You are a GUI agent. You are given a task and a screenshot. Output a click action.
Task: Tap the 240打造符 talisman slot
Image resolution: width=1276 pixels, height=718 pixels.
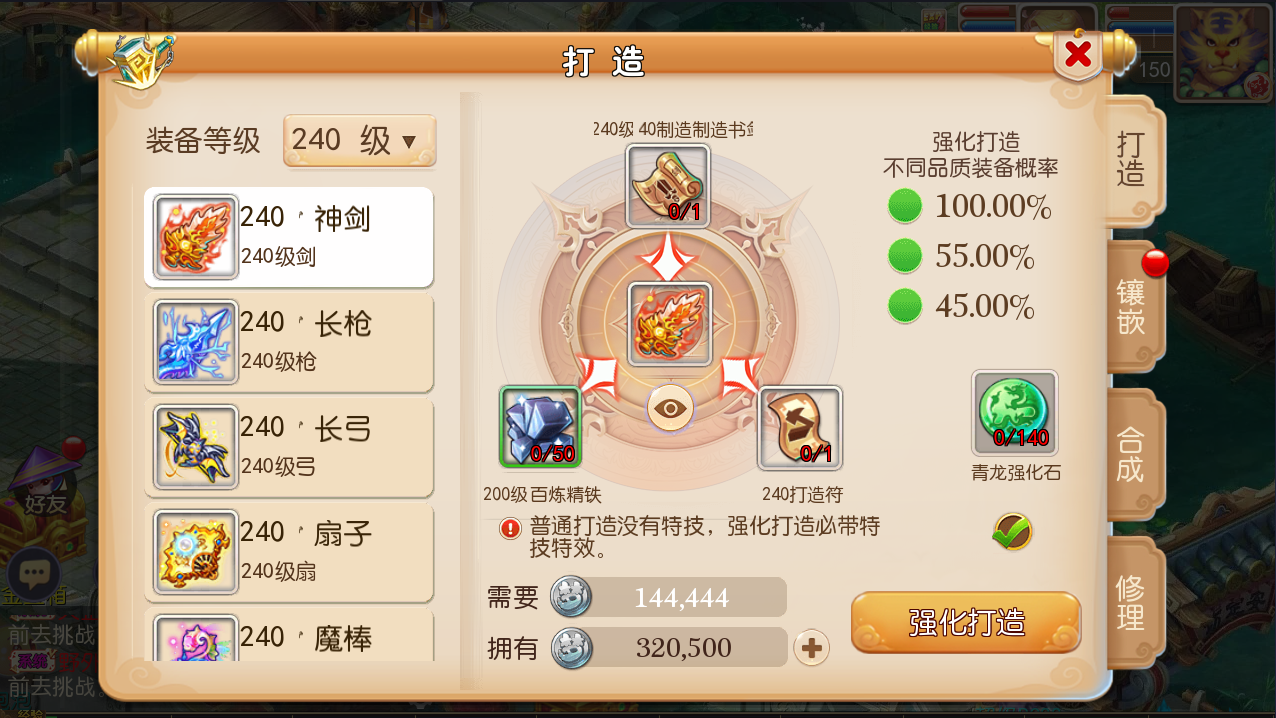click(800, 428)
